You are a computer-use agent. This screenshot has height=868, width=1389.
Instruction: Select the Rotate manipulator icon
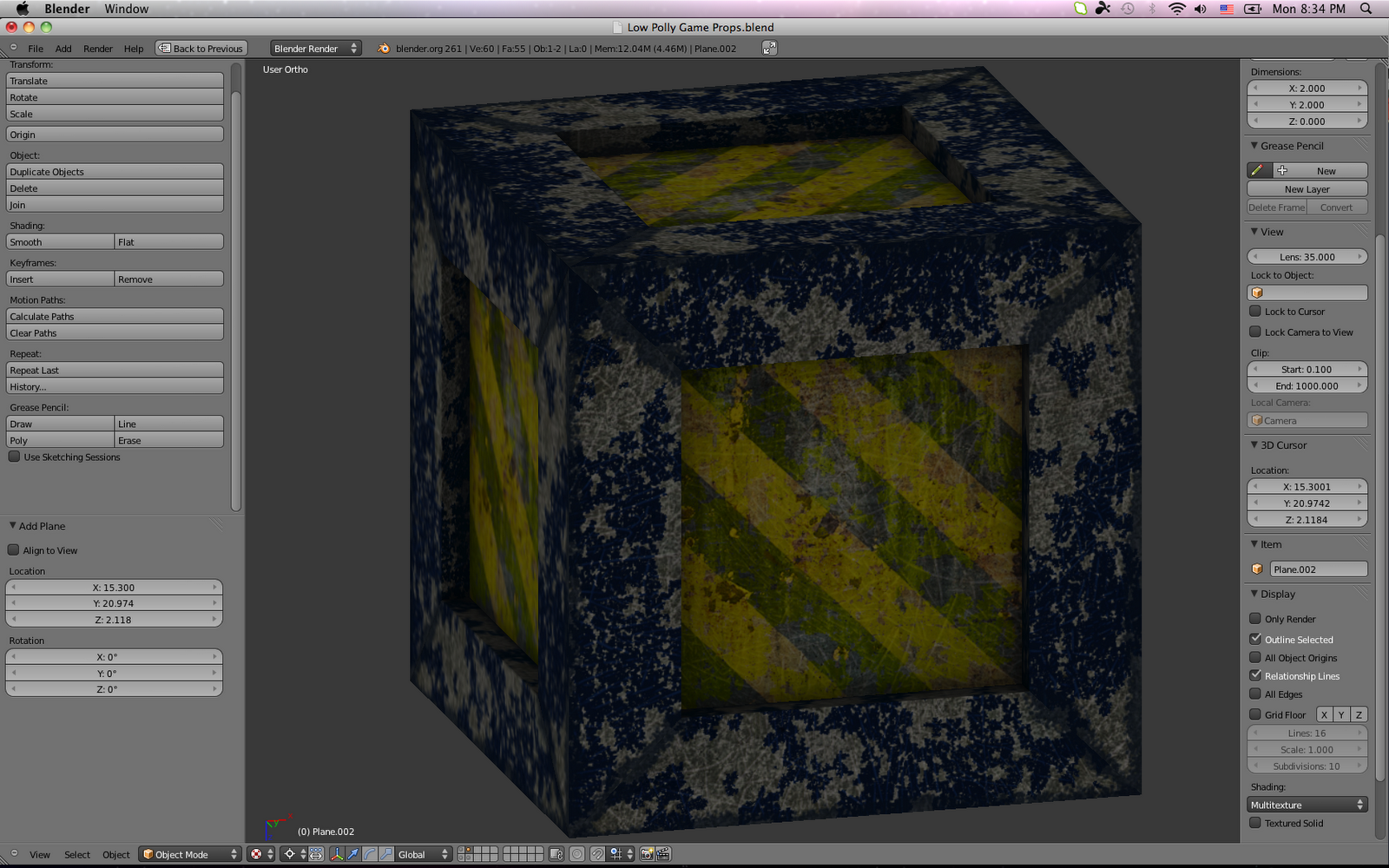click(x=368, y=854)
